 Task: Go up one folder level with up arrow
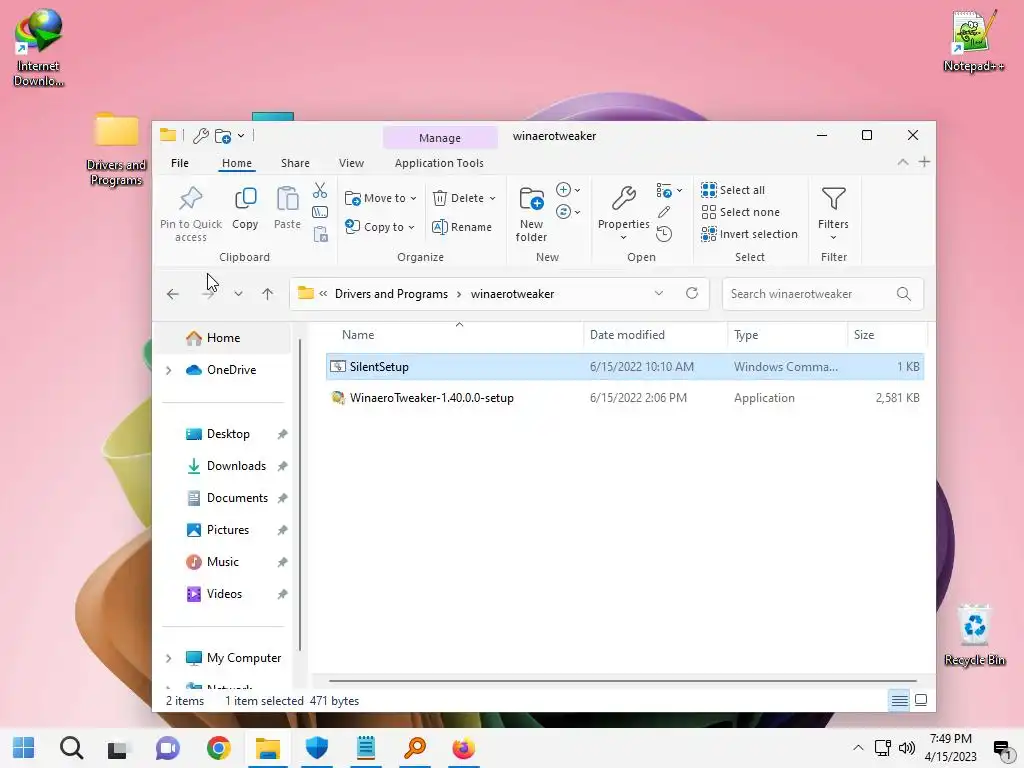[268, 294]
